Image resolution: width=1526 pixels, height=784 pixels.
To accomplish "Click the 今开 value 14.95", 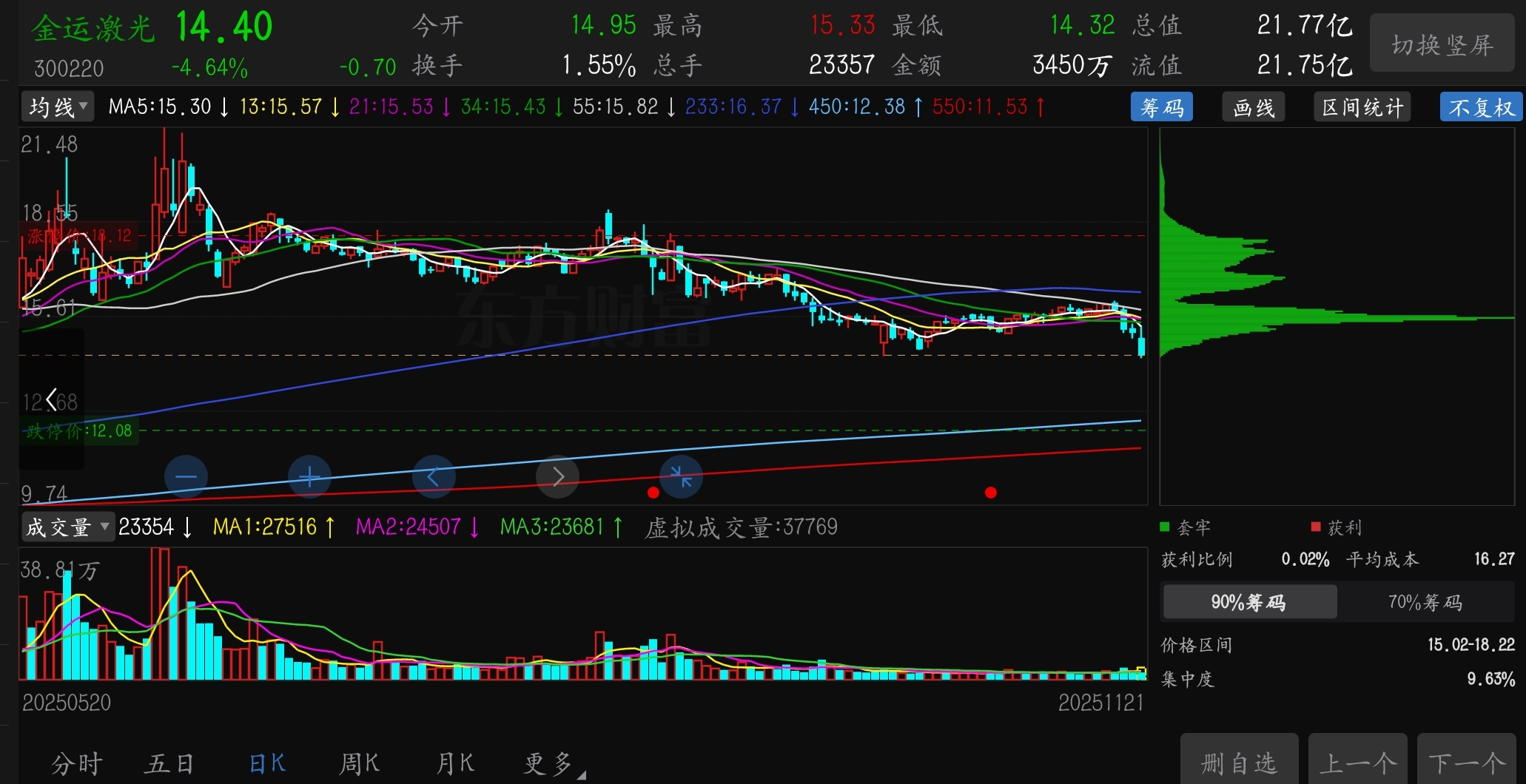I will 603,26.
